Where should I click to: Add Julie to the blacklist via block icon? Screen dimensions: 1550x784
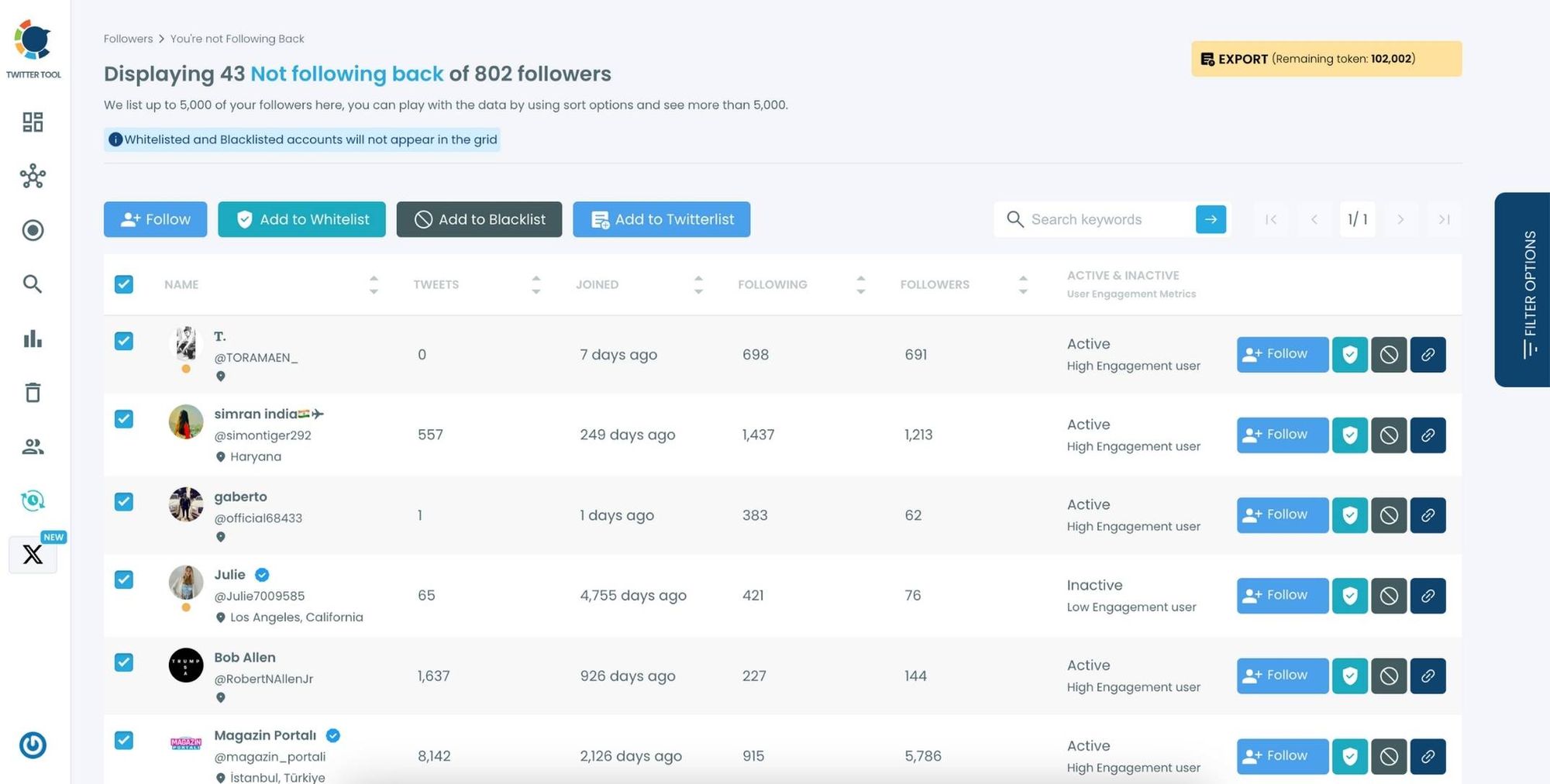point(1389,595)
